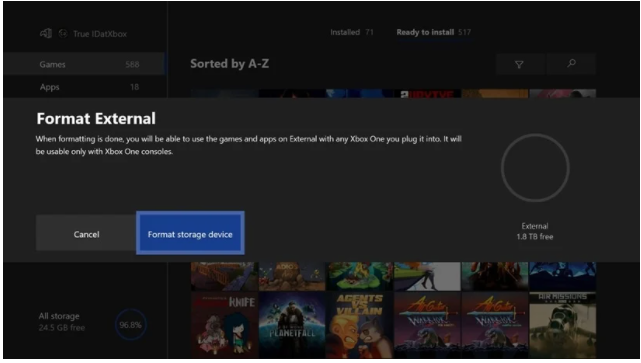The height and width of the screenshot is (363, 641).
Task: Select Apps in the sidebar
Action: pos(84,87)
